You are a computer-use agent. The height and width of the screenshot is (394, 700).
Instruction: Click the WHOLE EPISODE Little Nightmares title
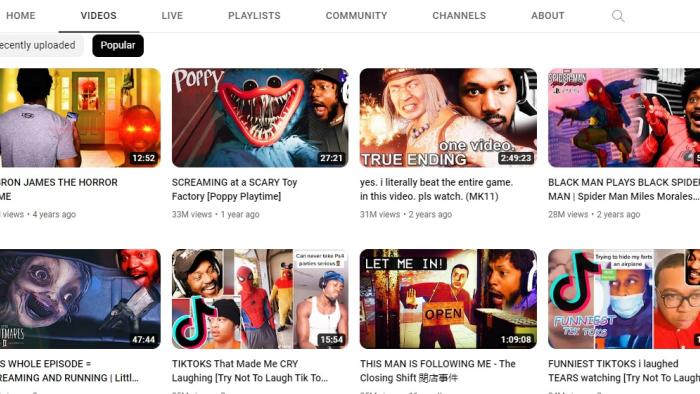click(69, 371)
